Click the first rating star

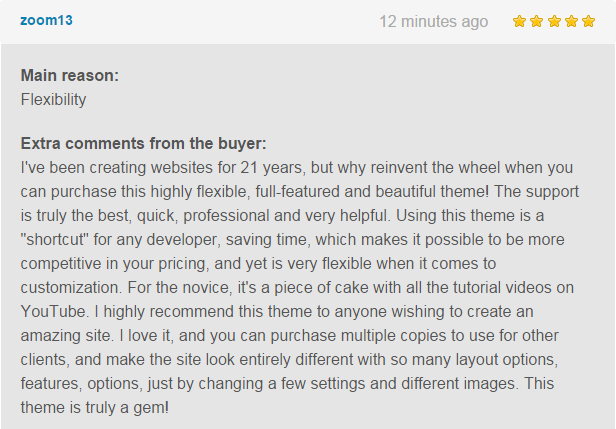[520, 21]
